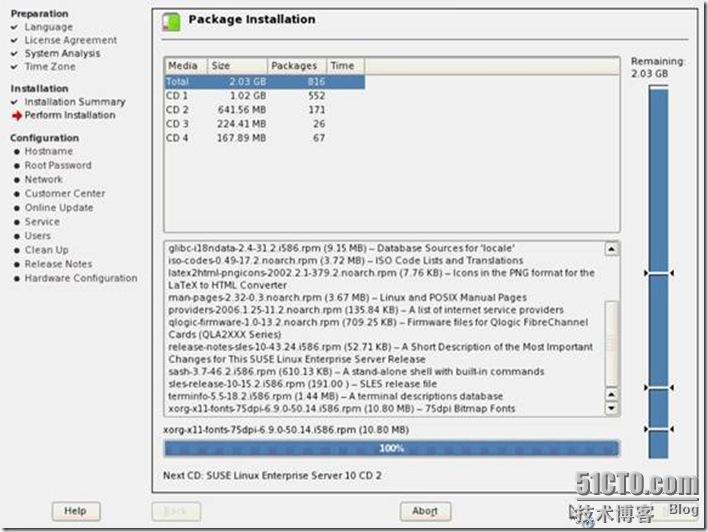The width and height of the screenshot is (708, 532).
Task: Click the 641.56 MB size cell
Action: coord(242,110)
